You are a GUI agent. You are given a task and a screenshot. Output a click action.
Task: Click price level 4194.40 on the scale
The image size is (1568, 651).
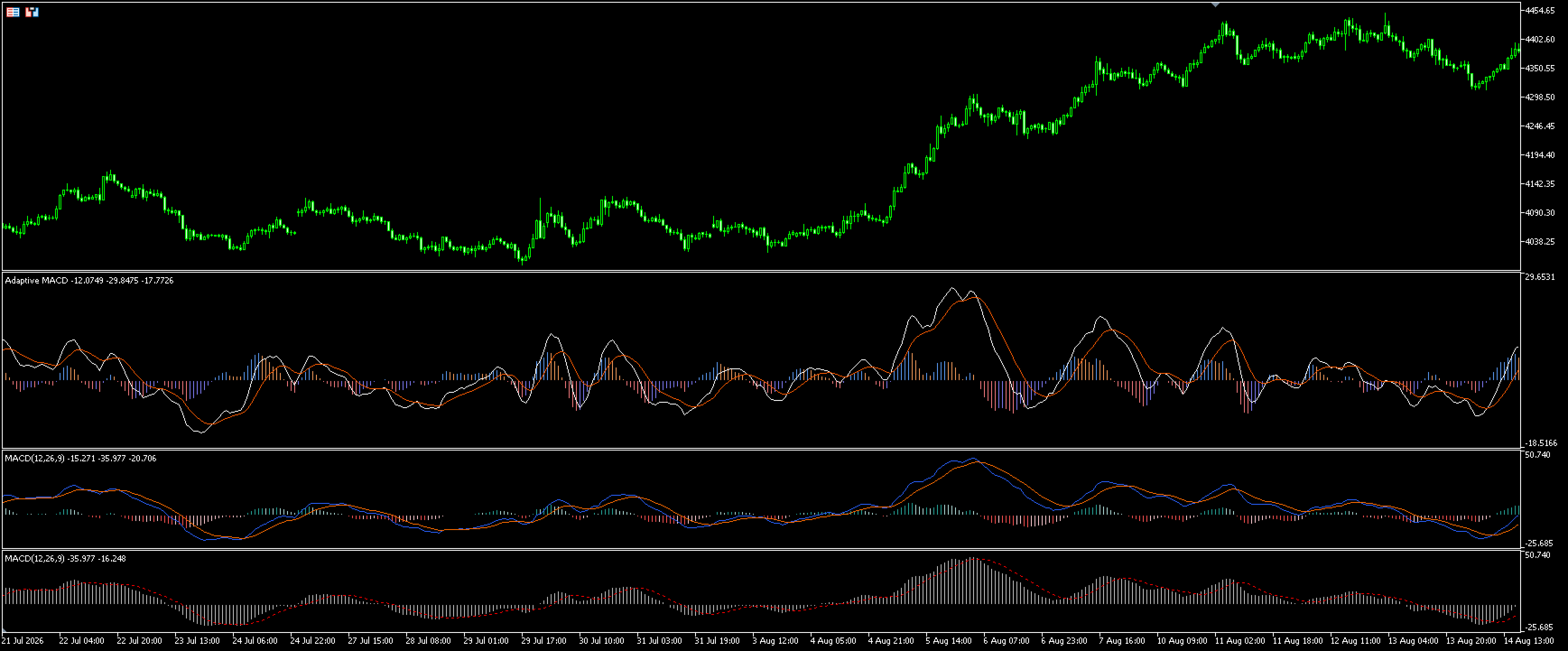coord(1540,155)
